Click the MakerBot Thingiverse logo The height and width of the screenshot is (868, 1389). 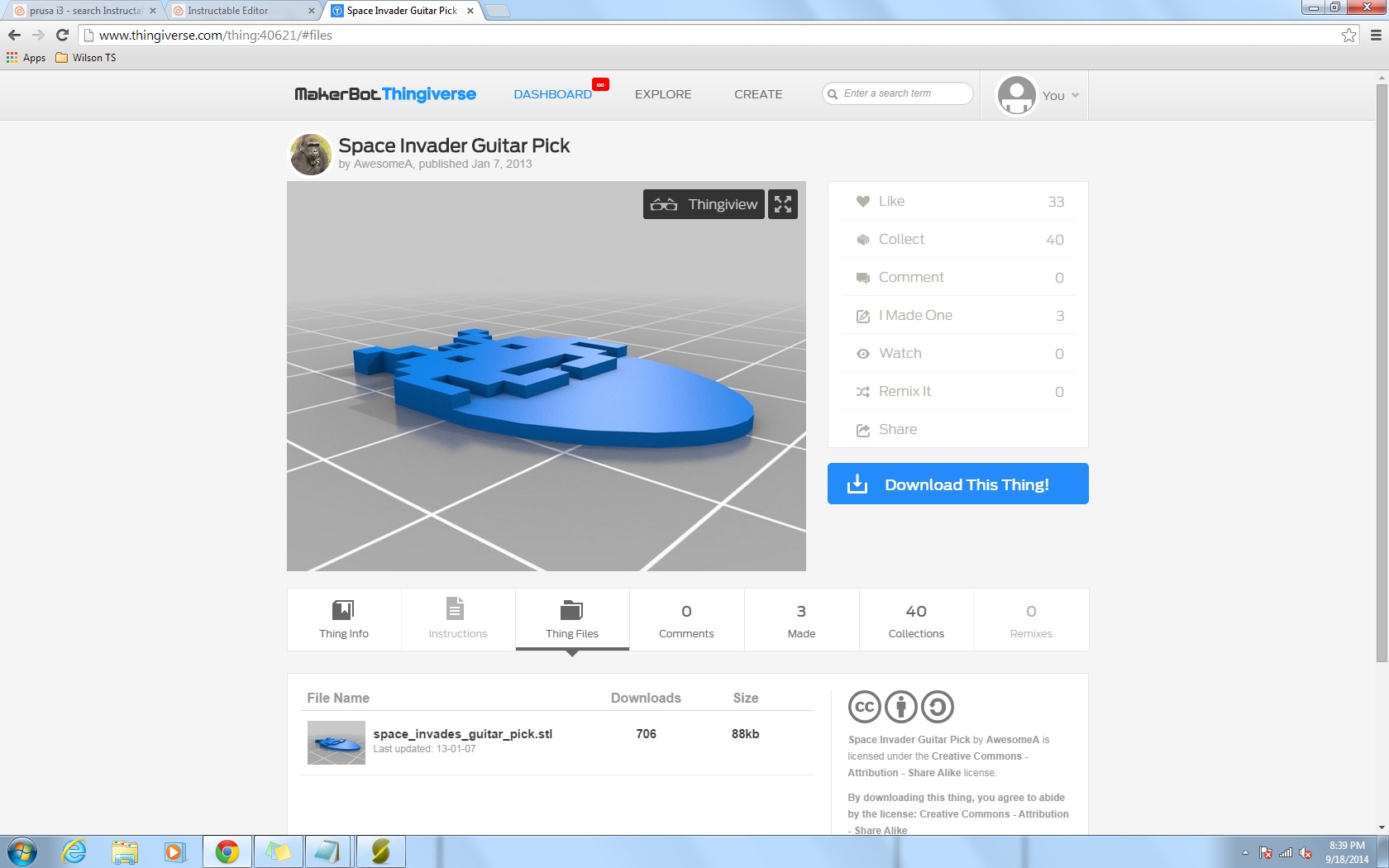(385, 94)
